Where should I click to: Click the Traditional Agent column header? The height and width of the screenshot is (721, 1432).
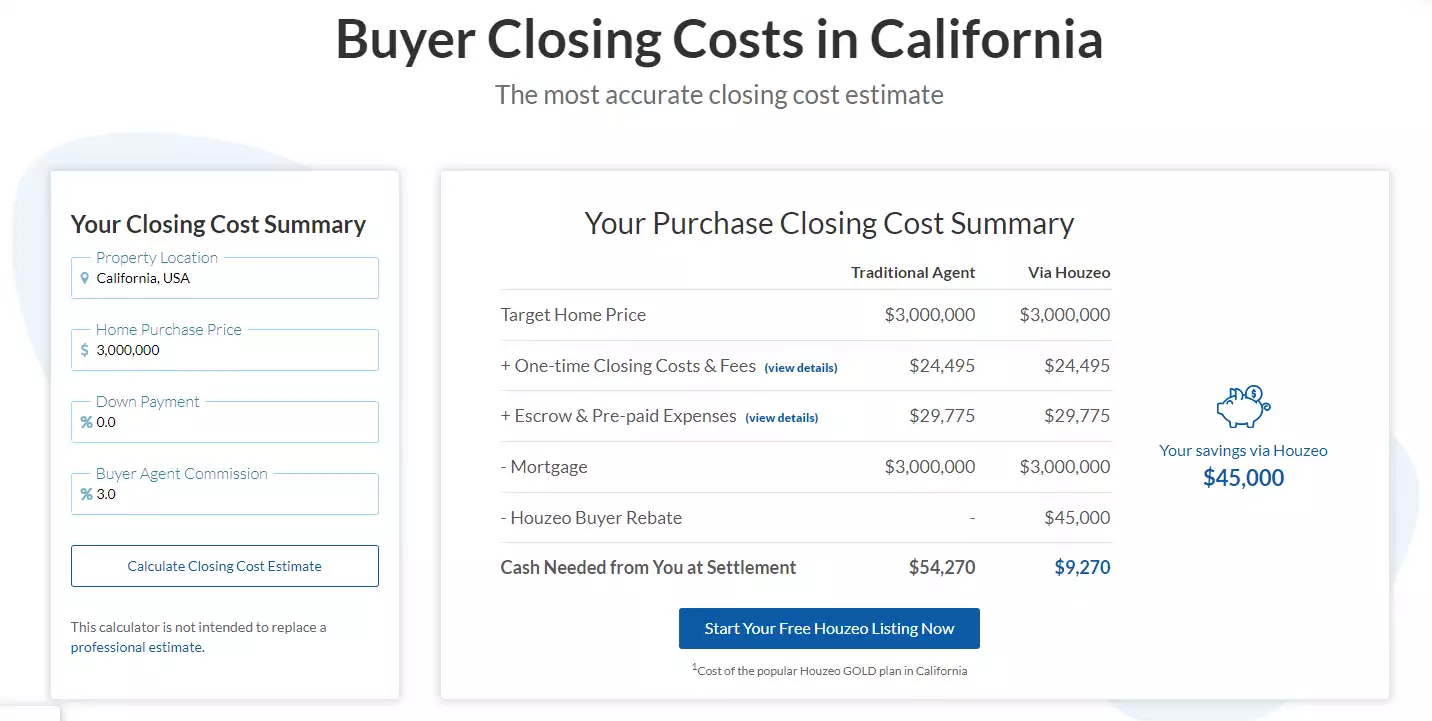click(x=913, y=273)
